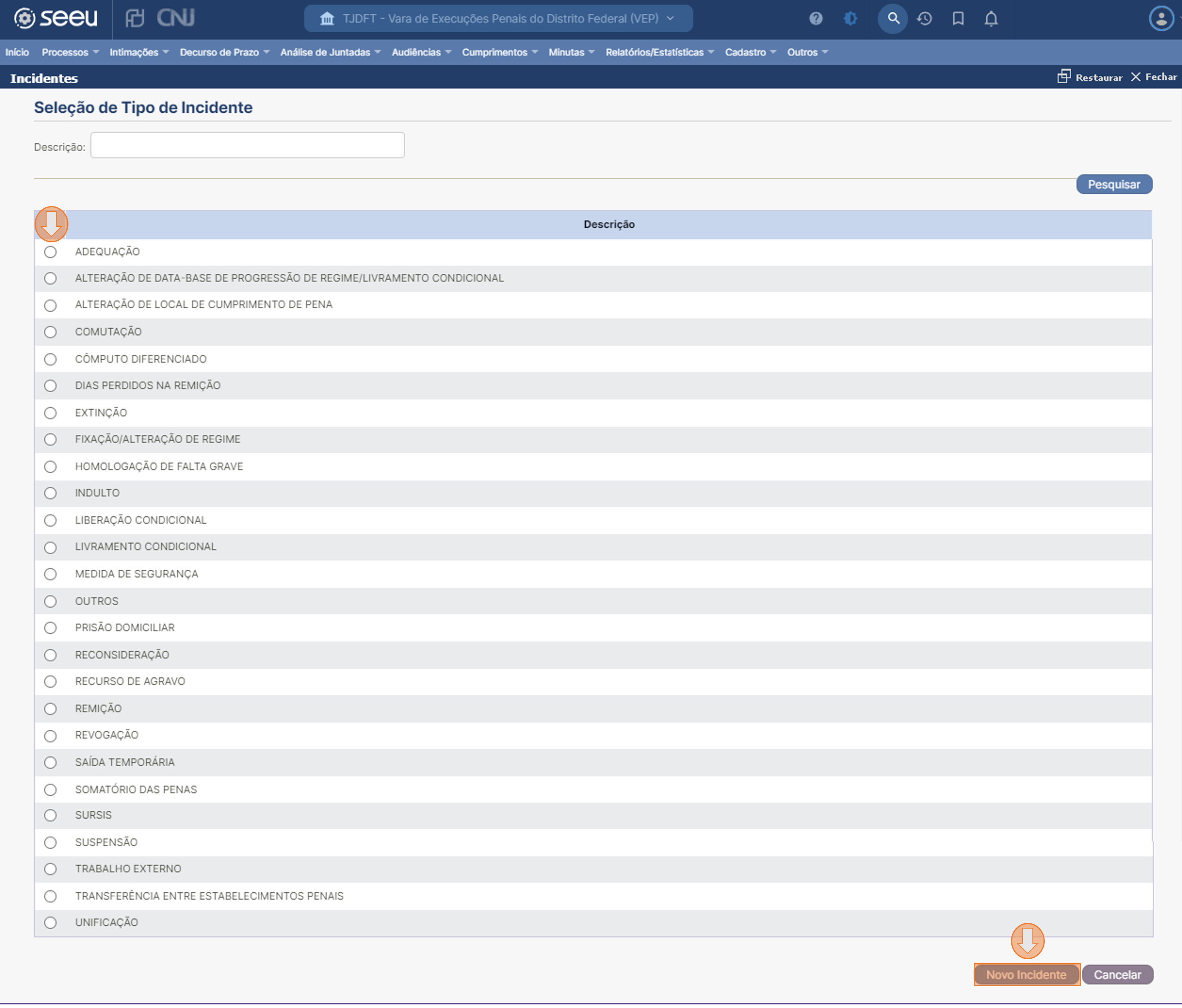Focus the Descrição text input field
The width and height of the screenshot is (1182, 1008).
pos(247,145)
